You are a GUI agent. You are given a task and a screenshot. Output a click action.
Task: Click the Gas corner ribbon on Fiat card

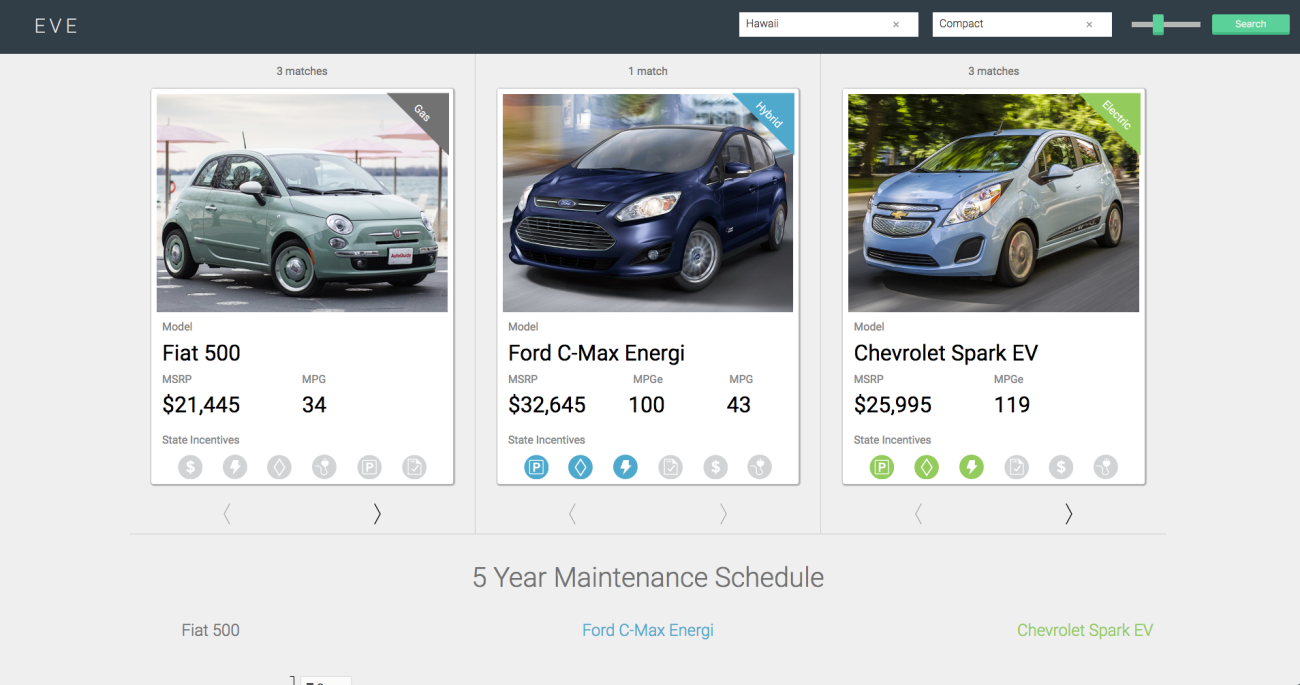(x=423, y=113)
